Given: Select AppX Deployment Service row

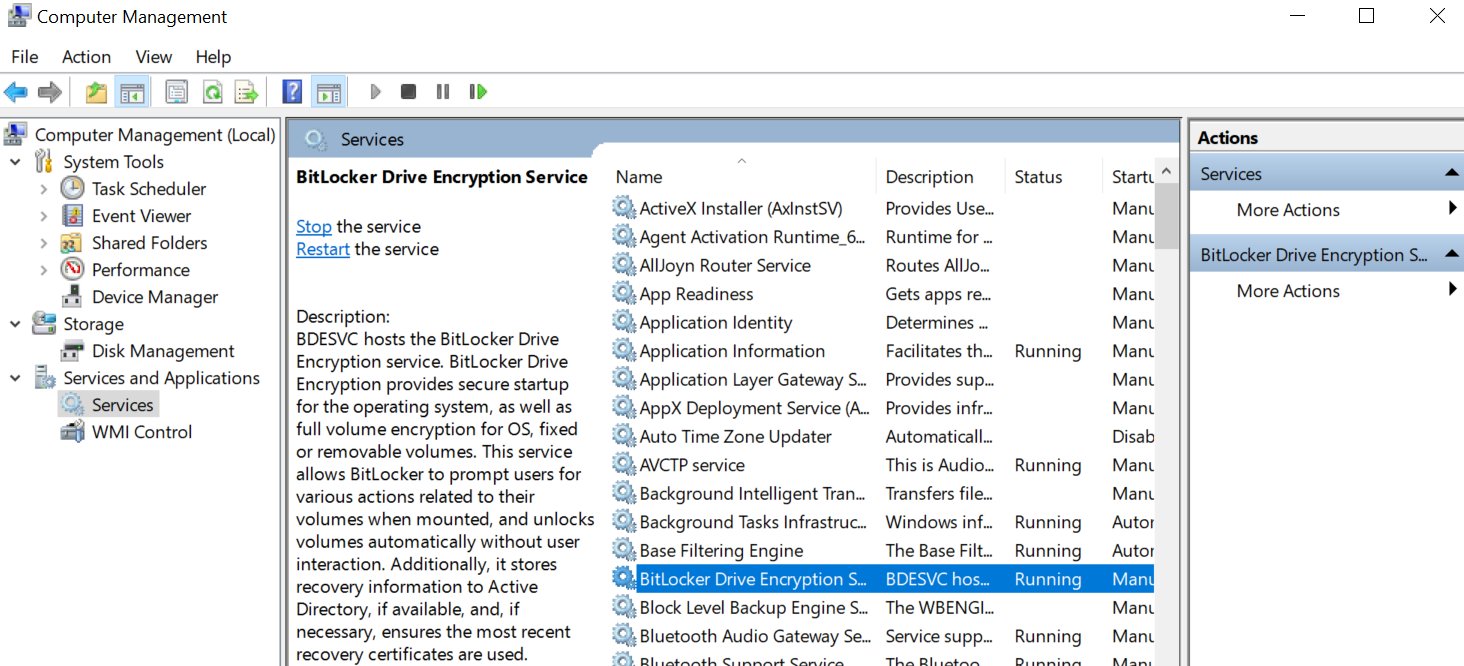Looking at the screenshot, I should (881, 408).
